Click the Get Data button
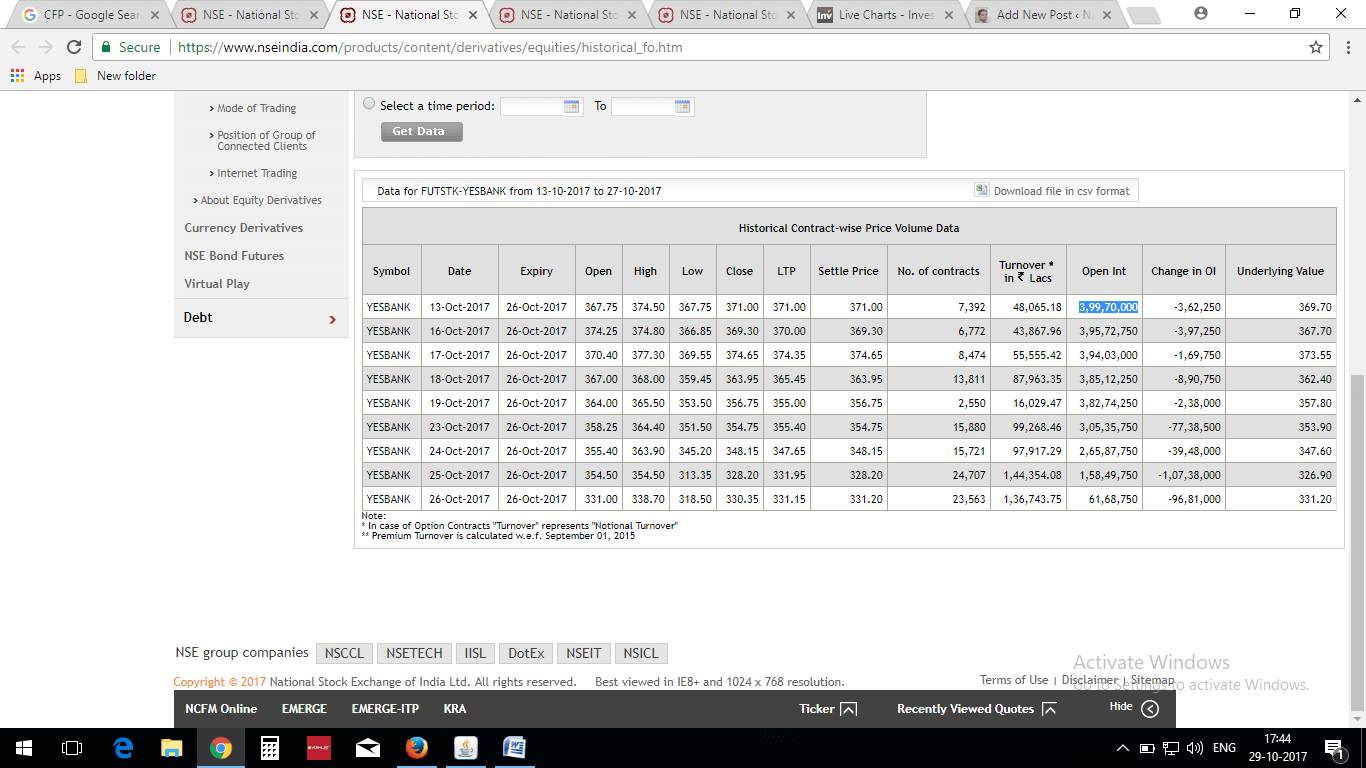The height and width of the screenshot is (768, 1366). coord(421,131)
